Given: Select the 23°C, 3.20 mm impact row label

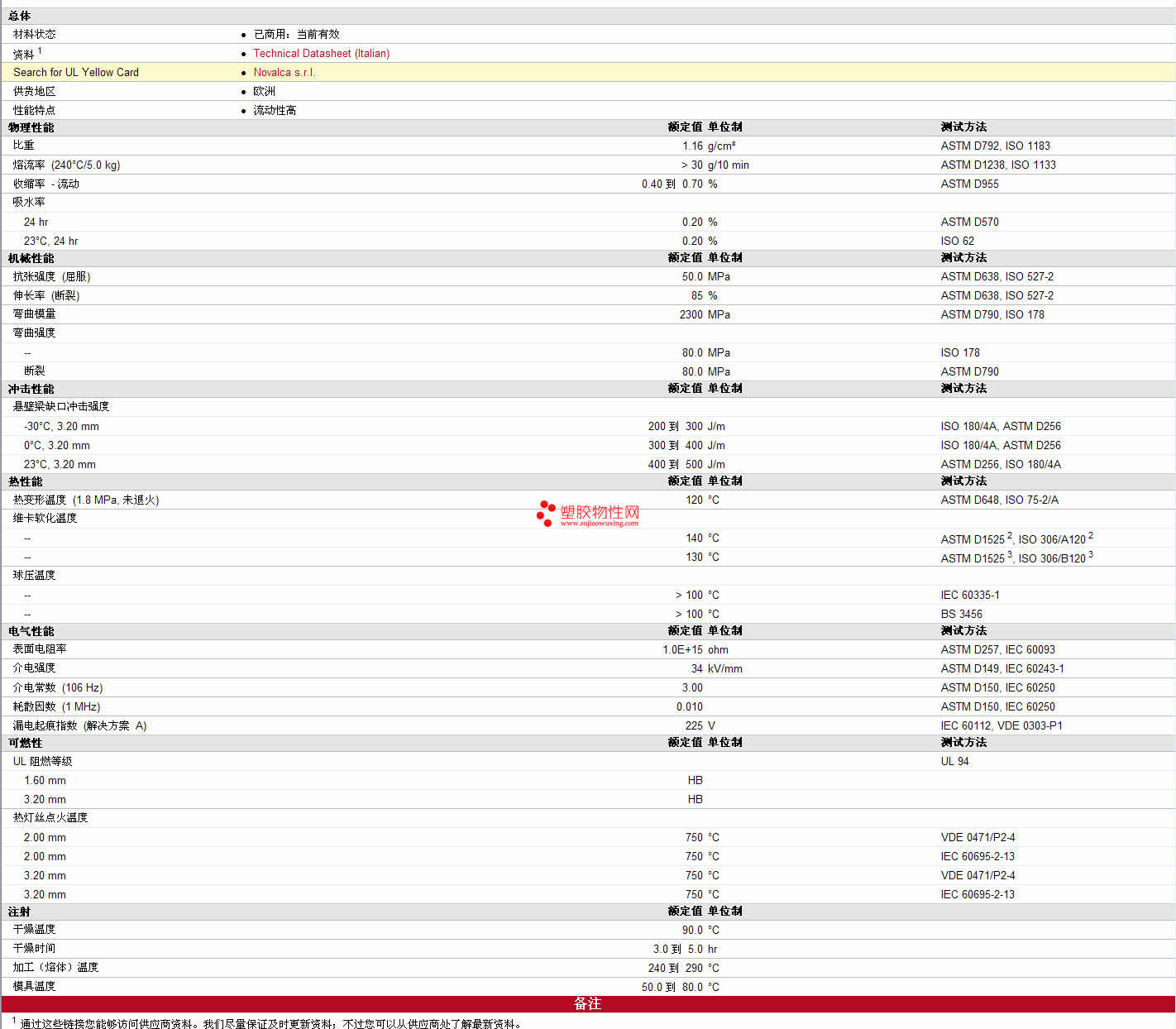Looking at the screenshot, I should click(60, 465).
